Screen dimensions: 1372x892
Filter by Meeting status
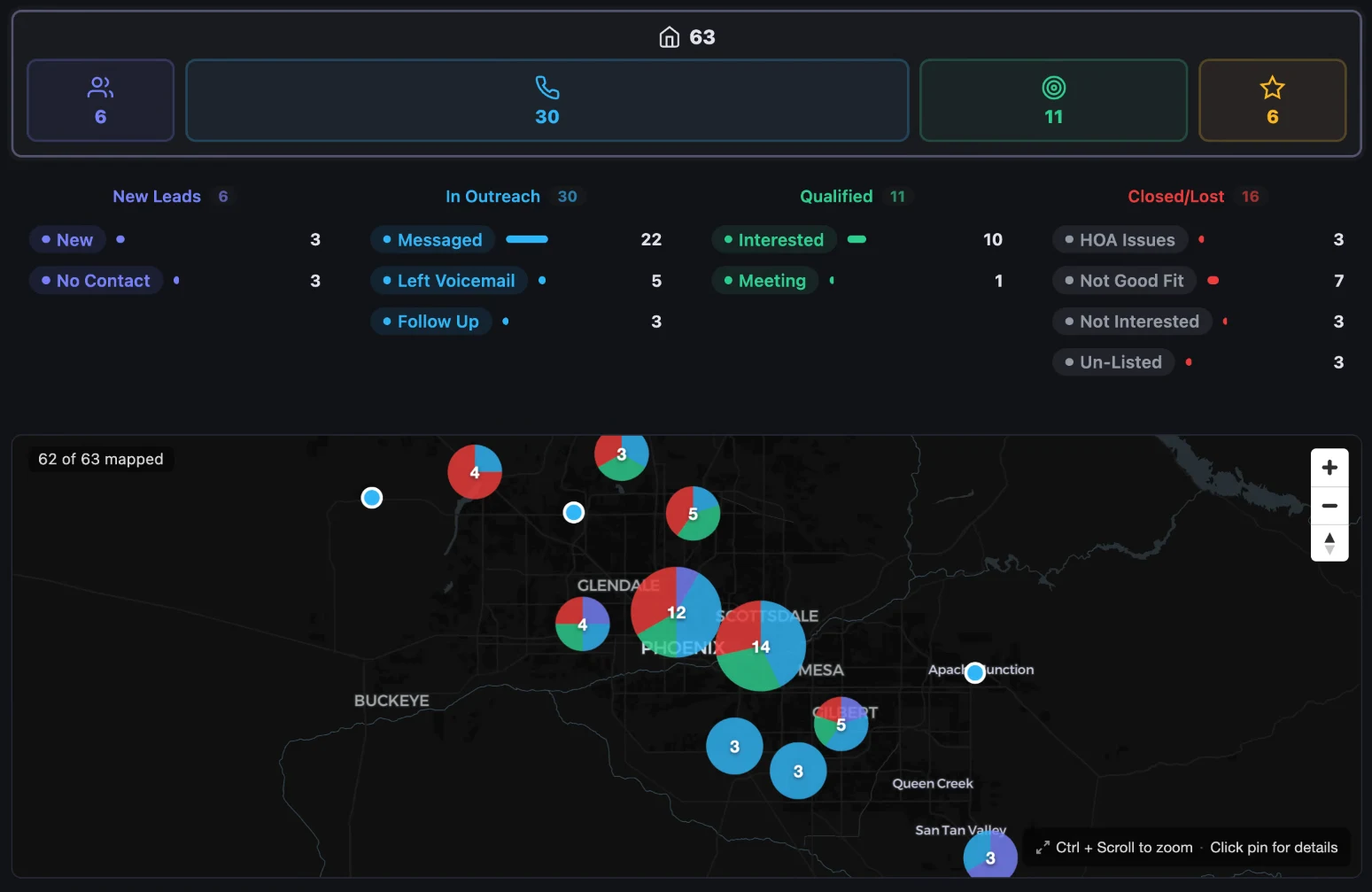tap(765, 281)
